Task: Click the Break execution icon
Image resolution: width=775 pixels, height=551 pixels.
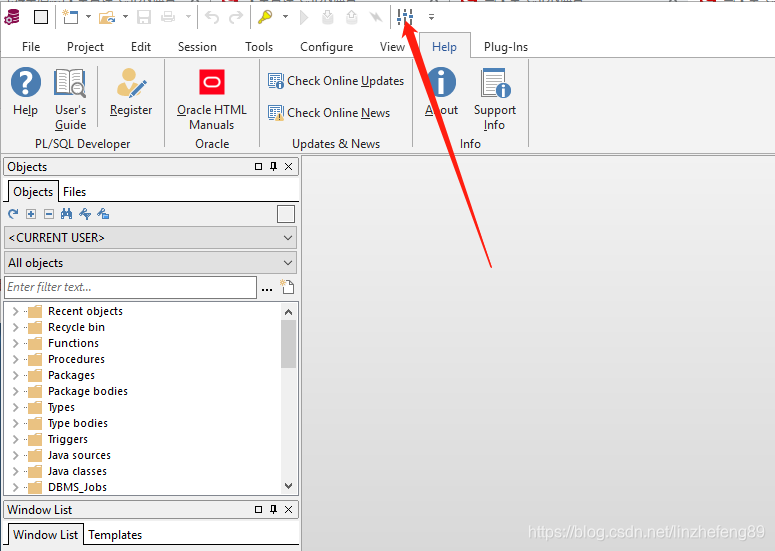Action: 376,17
